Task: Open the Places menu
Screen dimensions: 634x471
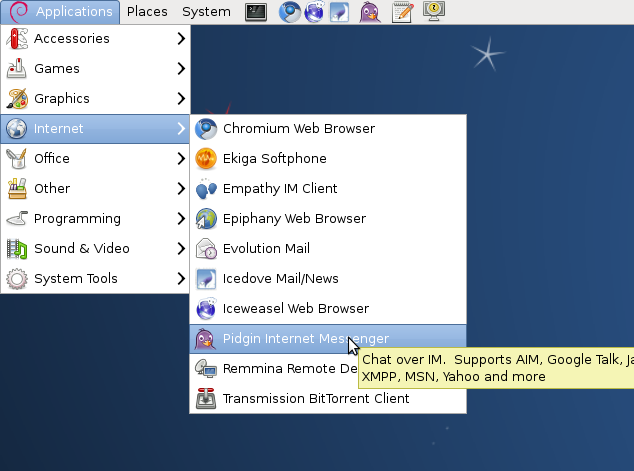Action: click(147, 12)
